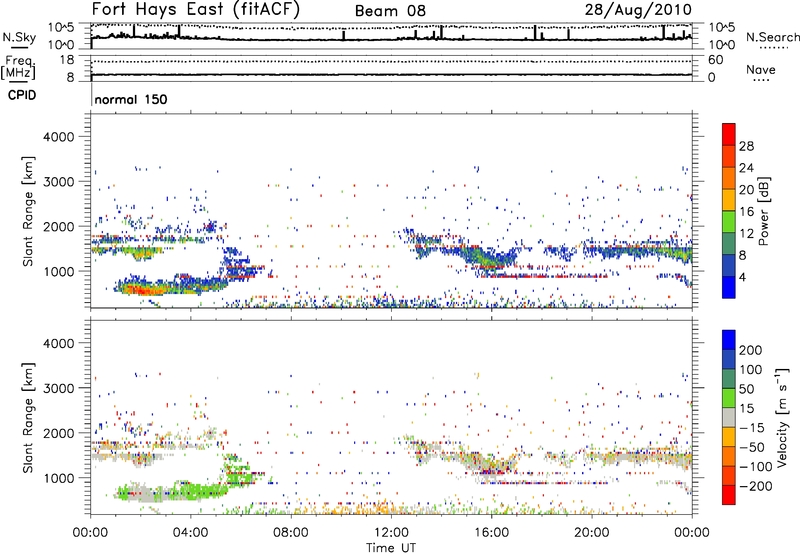Click the '28' value on the Power color bar

(x=746, y=146)
